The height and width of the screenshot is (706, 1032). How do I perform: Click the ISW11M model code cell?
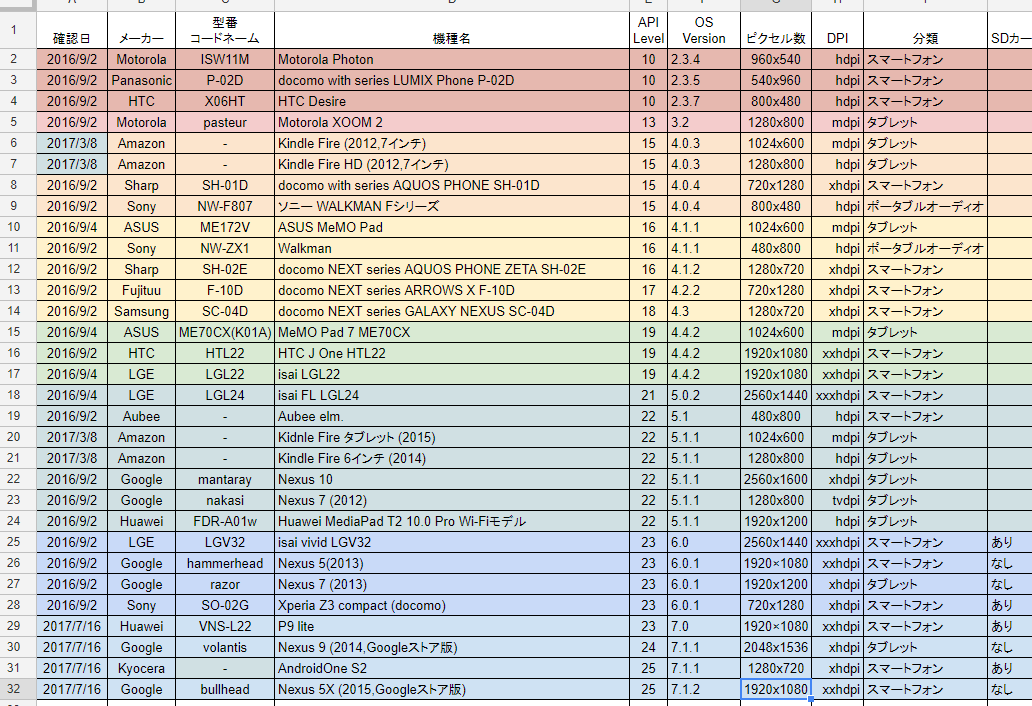[x=225, y=59]
